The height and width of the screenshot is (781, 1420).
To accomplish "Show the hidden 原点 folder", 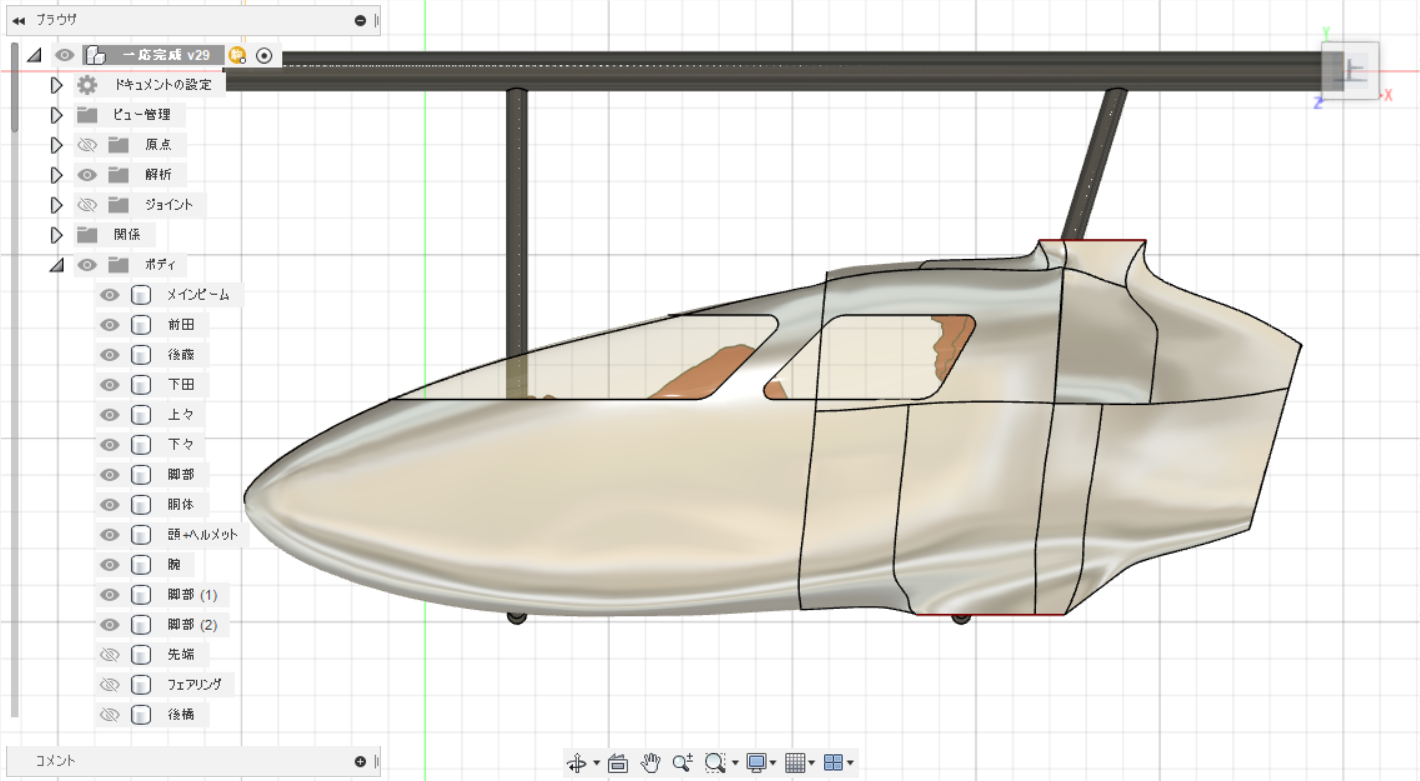I will click(x=87, y=145).
